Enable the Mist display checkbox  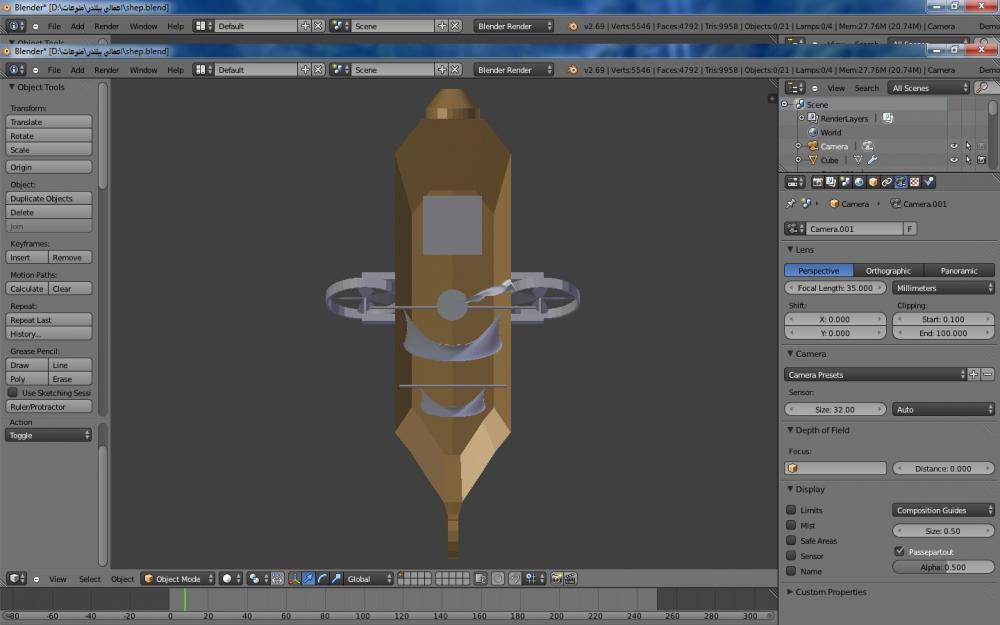791,525
